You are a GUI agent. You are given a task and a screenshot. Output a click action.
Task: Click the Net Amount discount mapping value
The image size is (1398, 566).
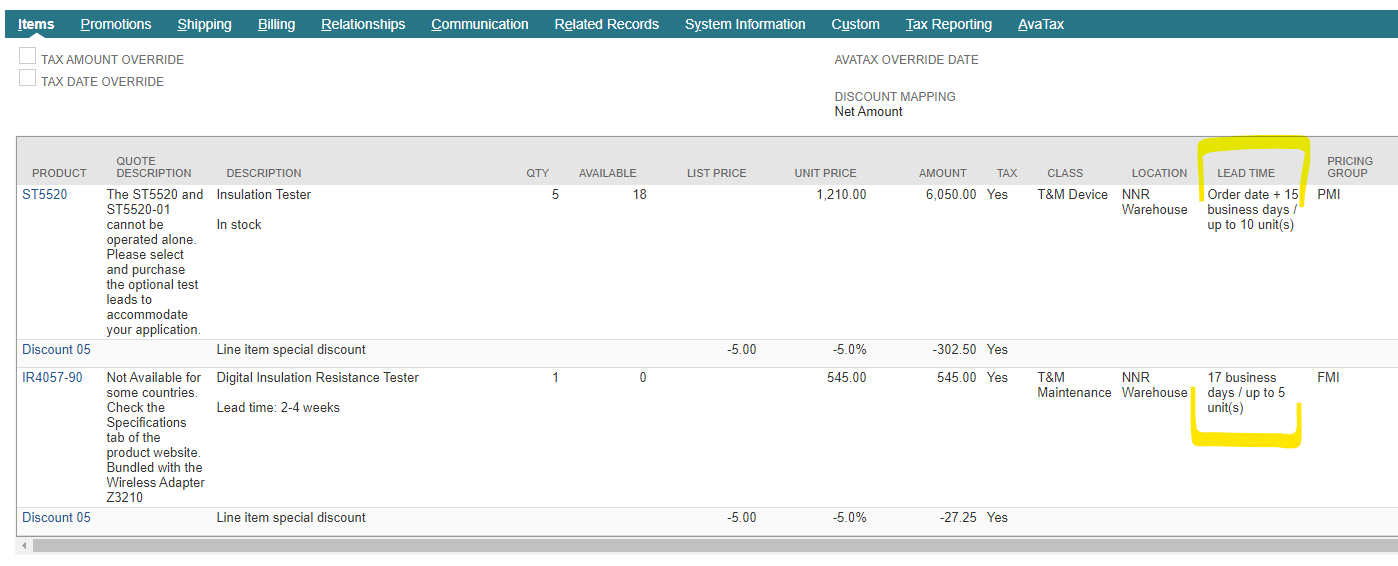coord(869,112)
